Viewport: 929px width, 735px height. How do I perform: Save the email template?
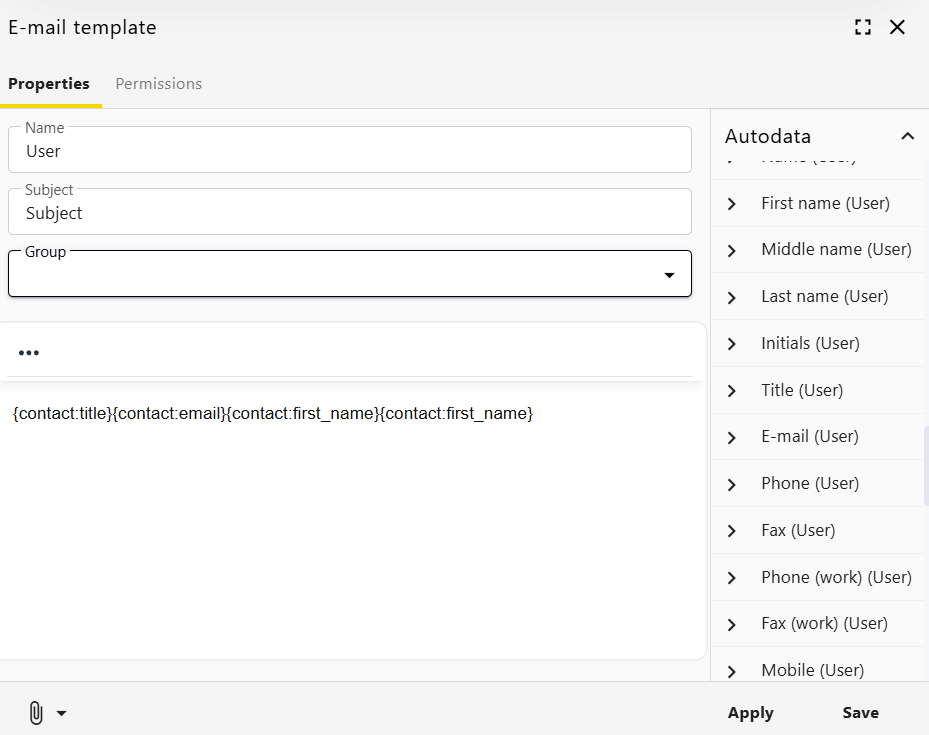pyautogui.click(x=860, y=713)
